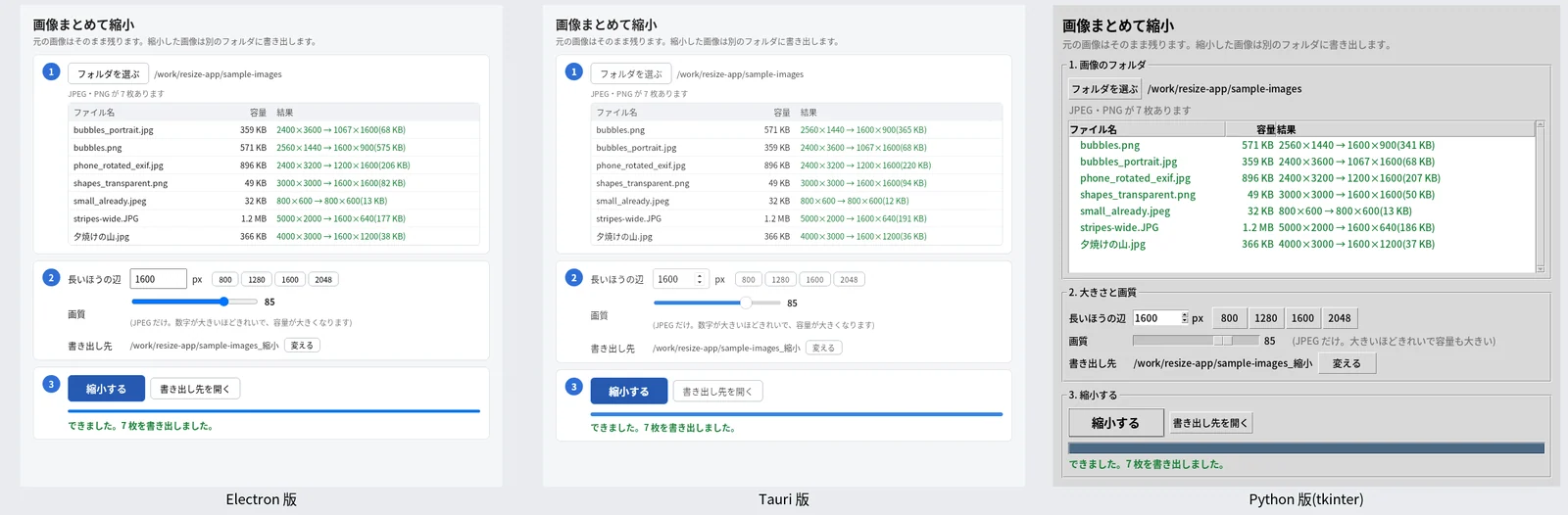Click the 容量 column header in Python tkinter list
Image resolution: width=1568 pixels, height=515 pixels.
[x=1250, y=129]
